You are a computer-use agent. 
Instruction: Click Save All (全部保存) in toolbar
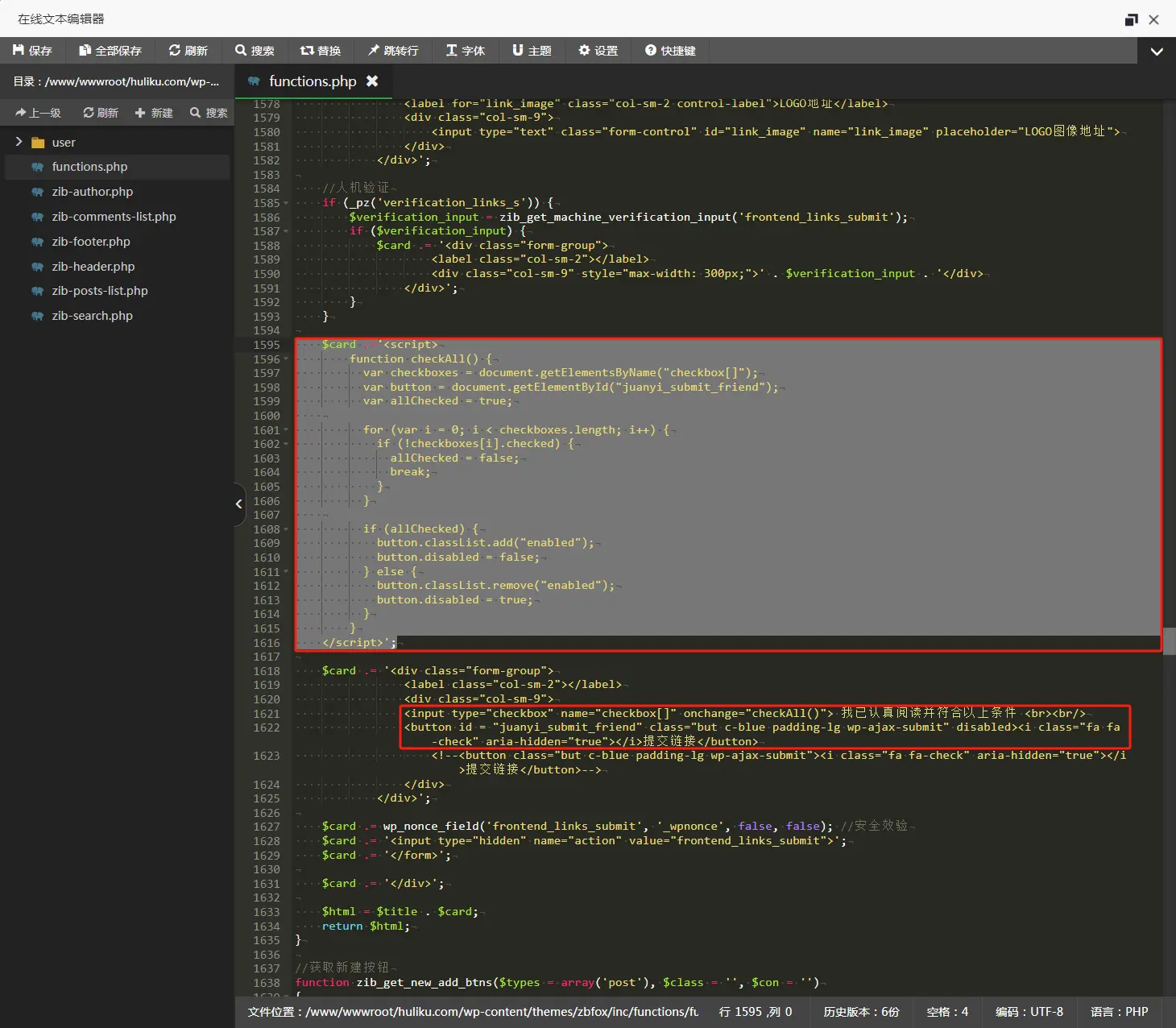pyautogui.click(x=110, y=51)
